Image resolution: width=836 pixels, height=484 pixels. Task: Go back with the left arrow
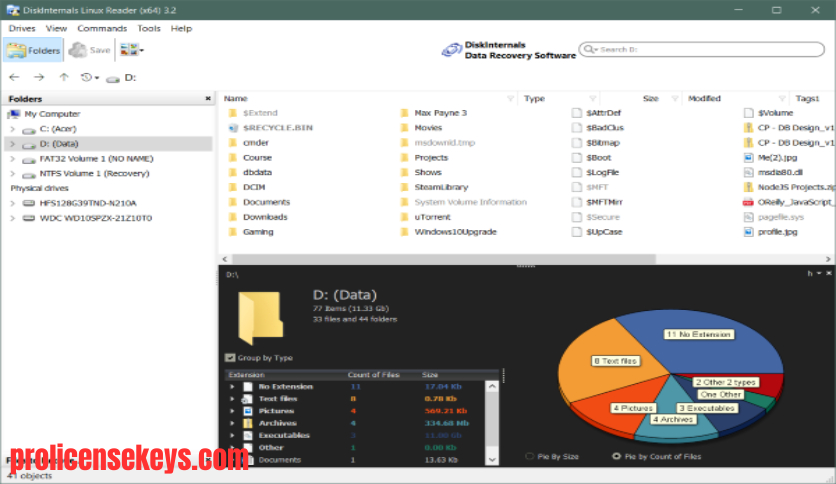click(x=14, y=77)
